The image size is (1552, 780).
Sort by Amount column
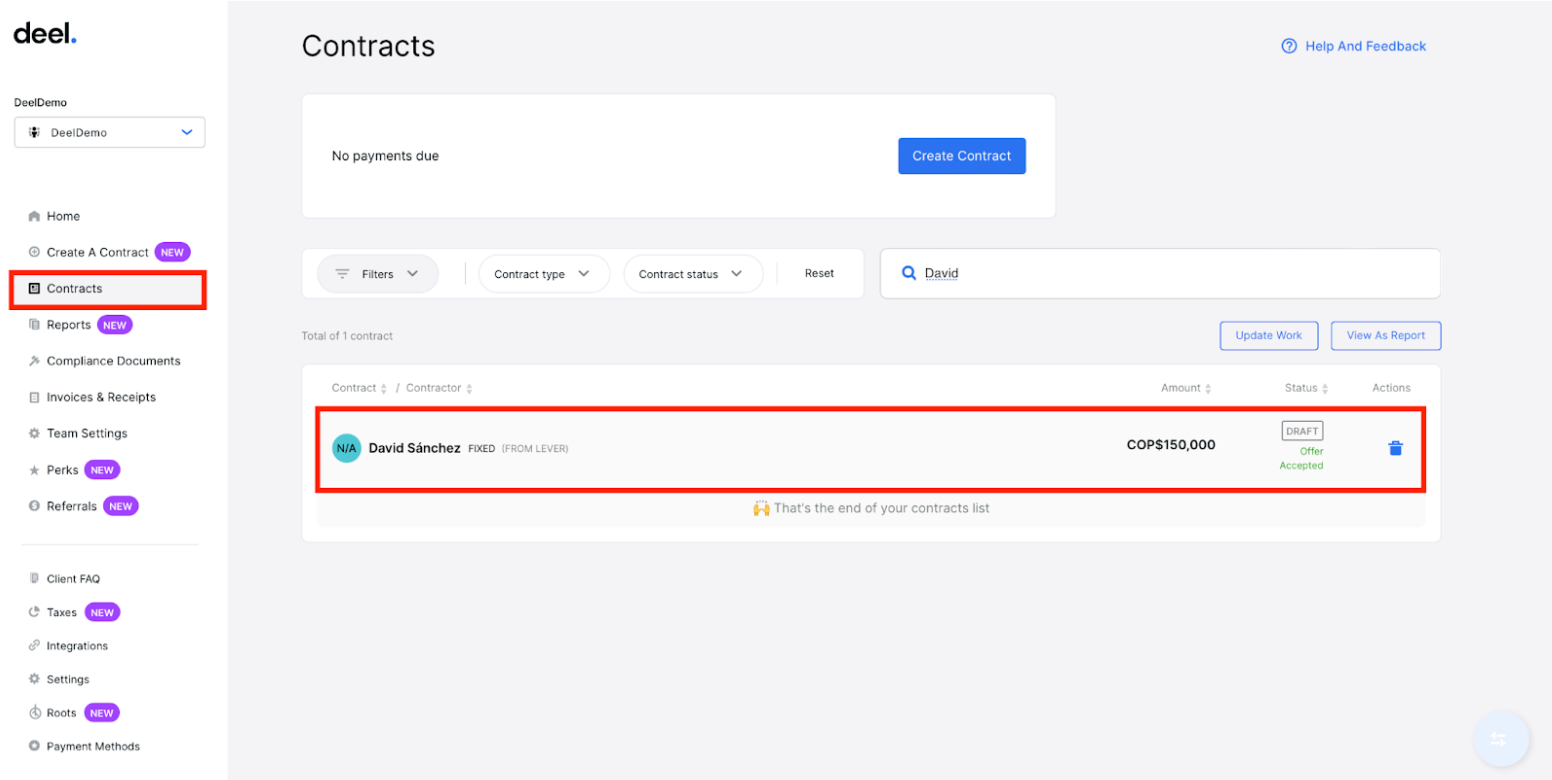tap(1186, 388)
